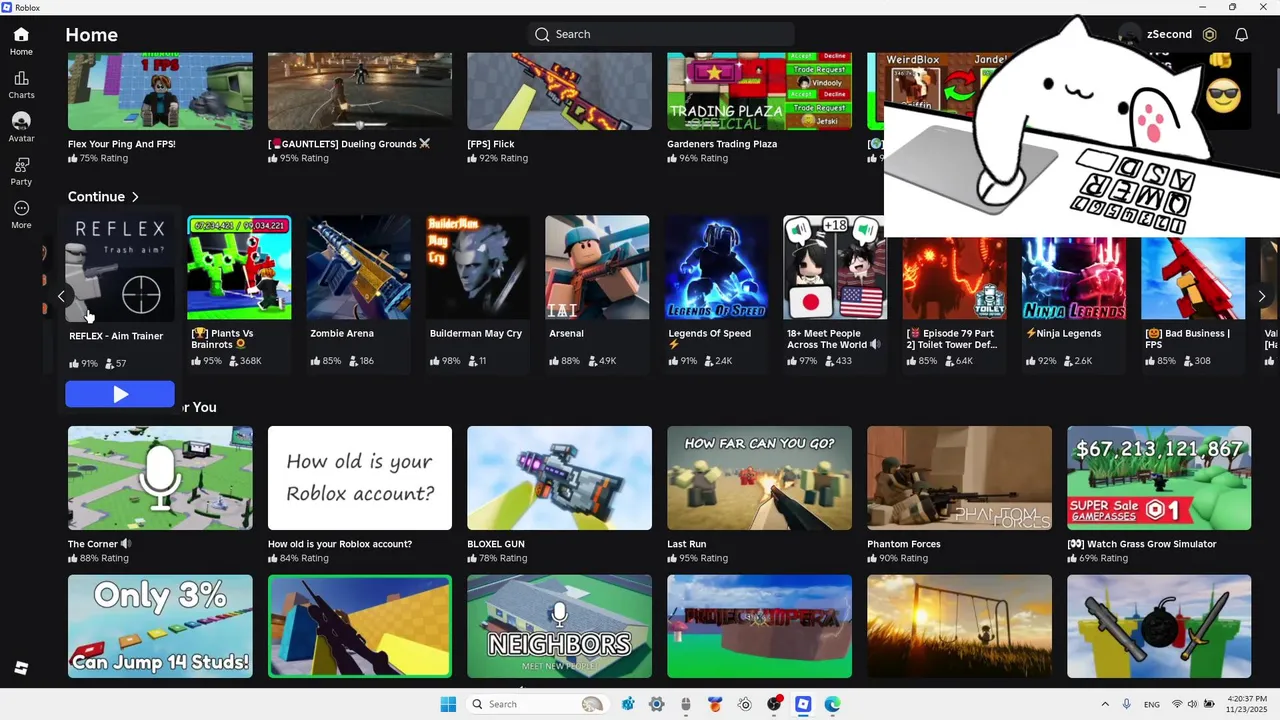This screenshot has width=1280, height=720.
Task: Open Watch Grass Grow Simulator thumbnail
Action: (1159, 478)
